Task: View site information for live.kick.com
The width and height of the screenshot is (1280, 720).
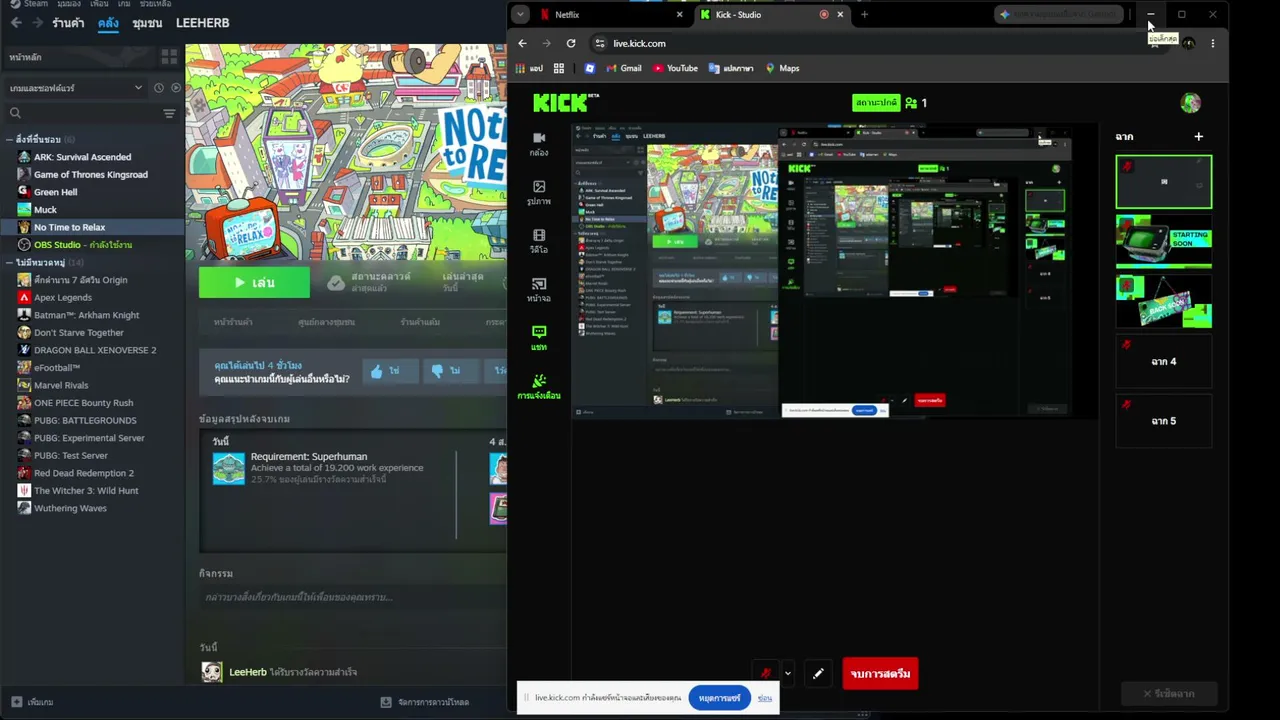Action: pyautogui.click(x=600, y=43)
